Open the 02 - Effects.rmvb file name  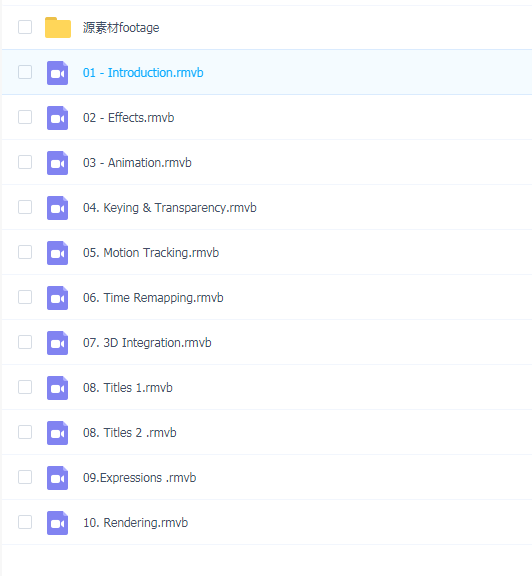coord(128,118)
